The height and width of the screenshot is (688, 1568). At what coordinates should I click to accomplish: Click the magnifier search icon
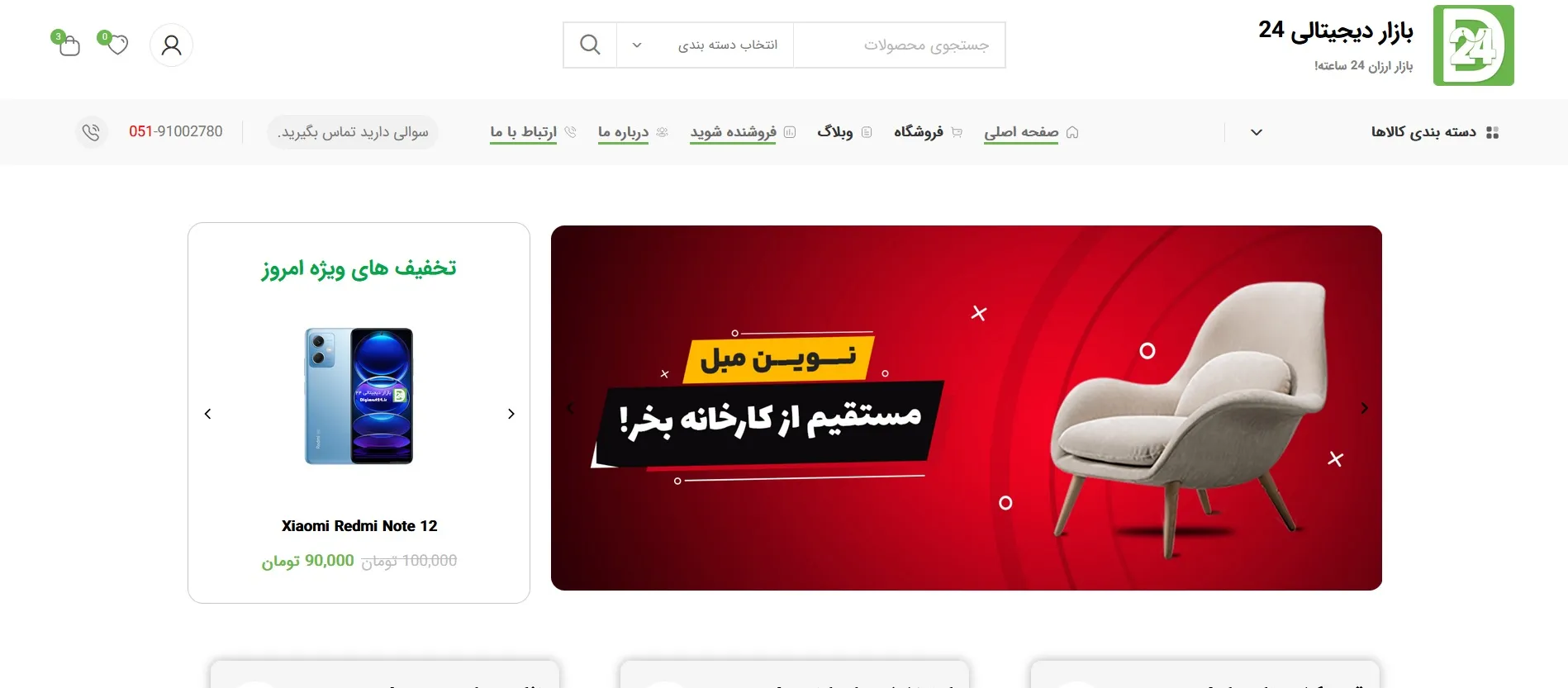[590, 45]
